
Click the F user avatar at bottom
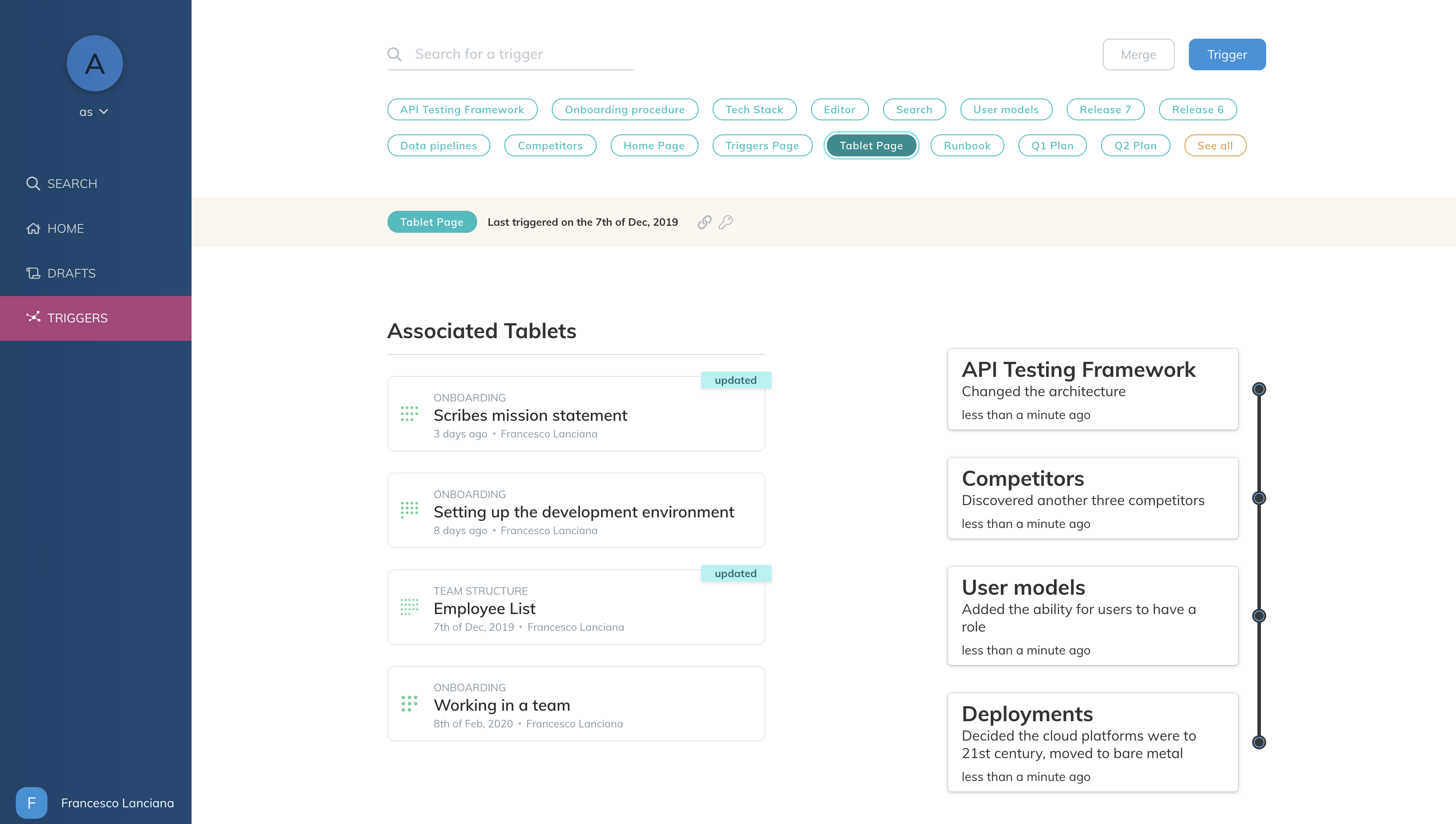pos(31,802)
